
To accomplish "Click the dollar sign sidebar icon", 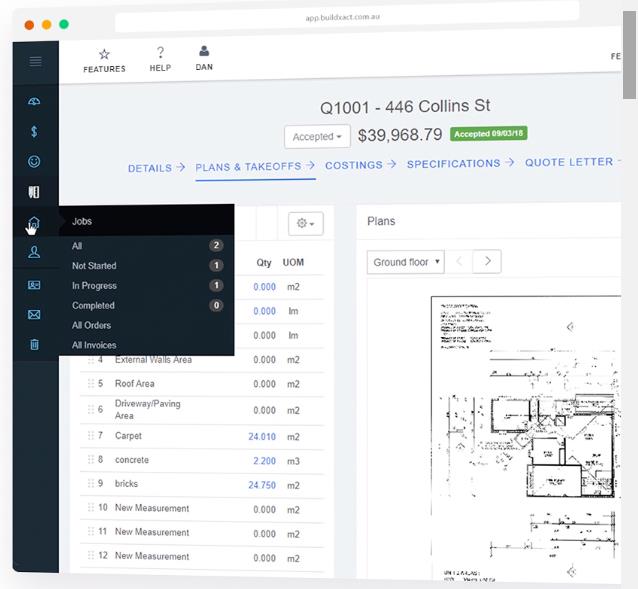I will click(34, 131).
